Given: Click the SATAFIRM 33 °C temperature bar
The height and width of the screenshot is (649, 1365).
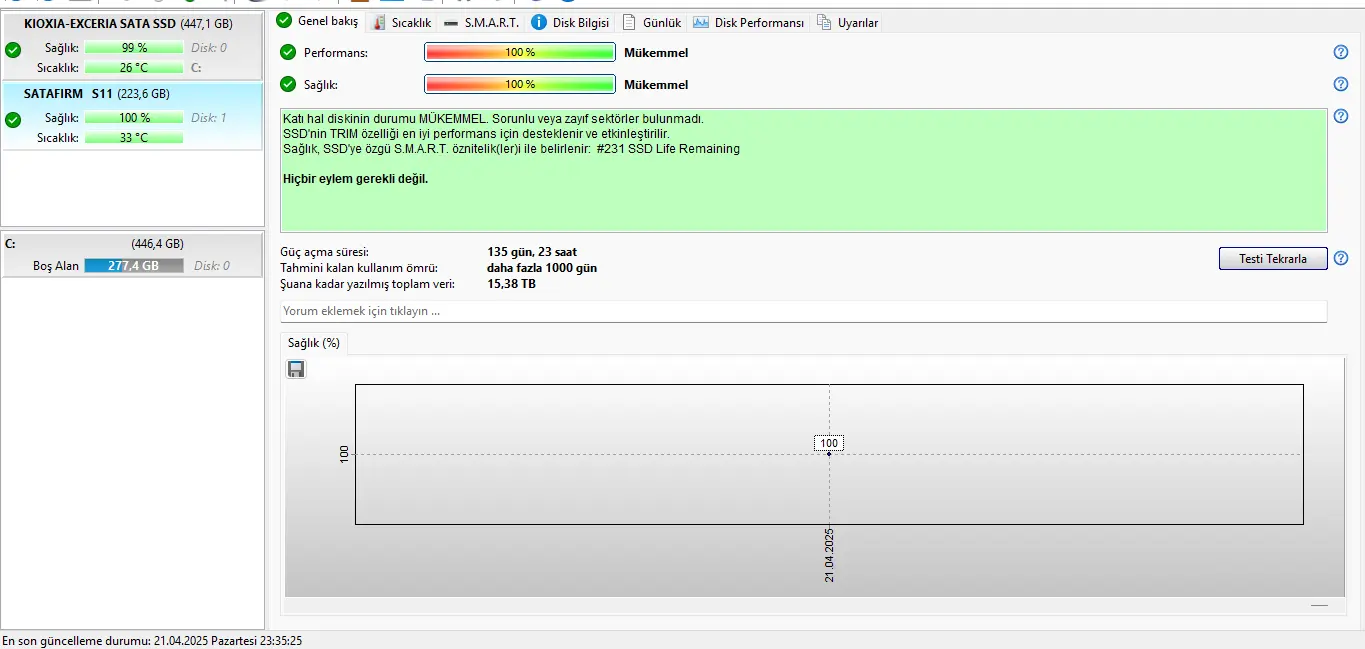Looking at the screenshot, I should click(134, 138).
